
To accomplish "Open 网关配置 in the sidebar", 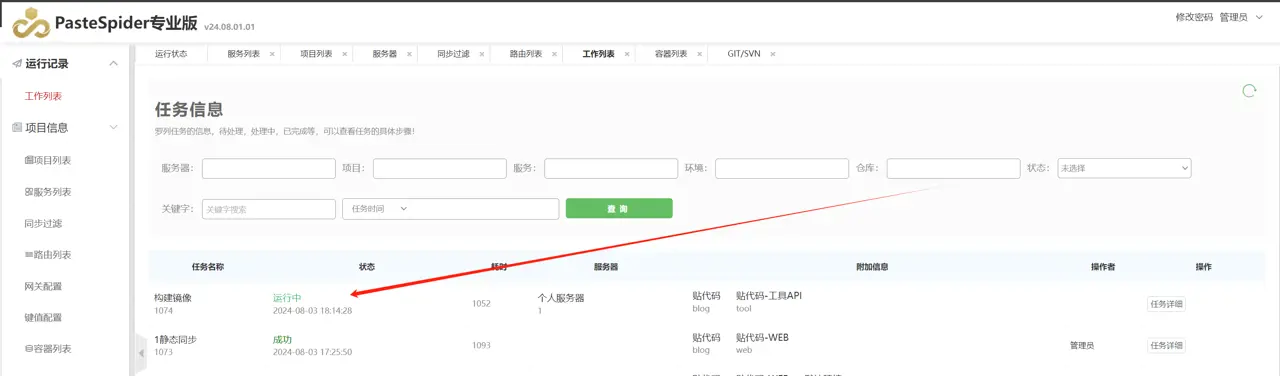I will (43, 286).
